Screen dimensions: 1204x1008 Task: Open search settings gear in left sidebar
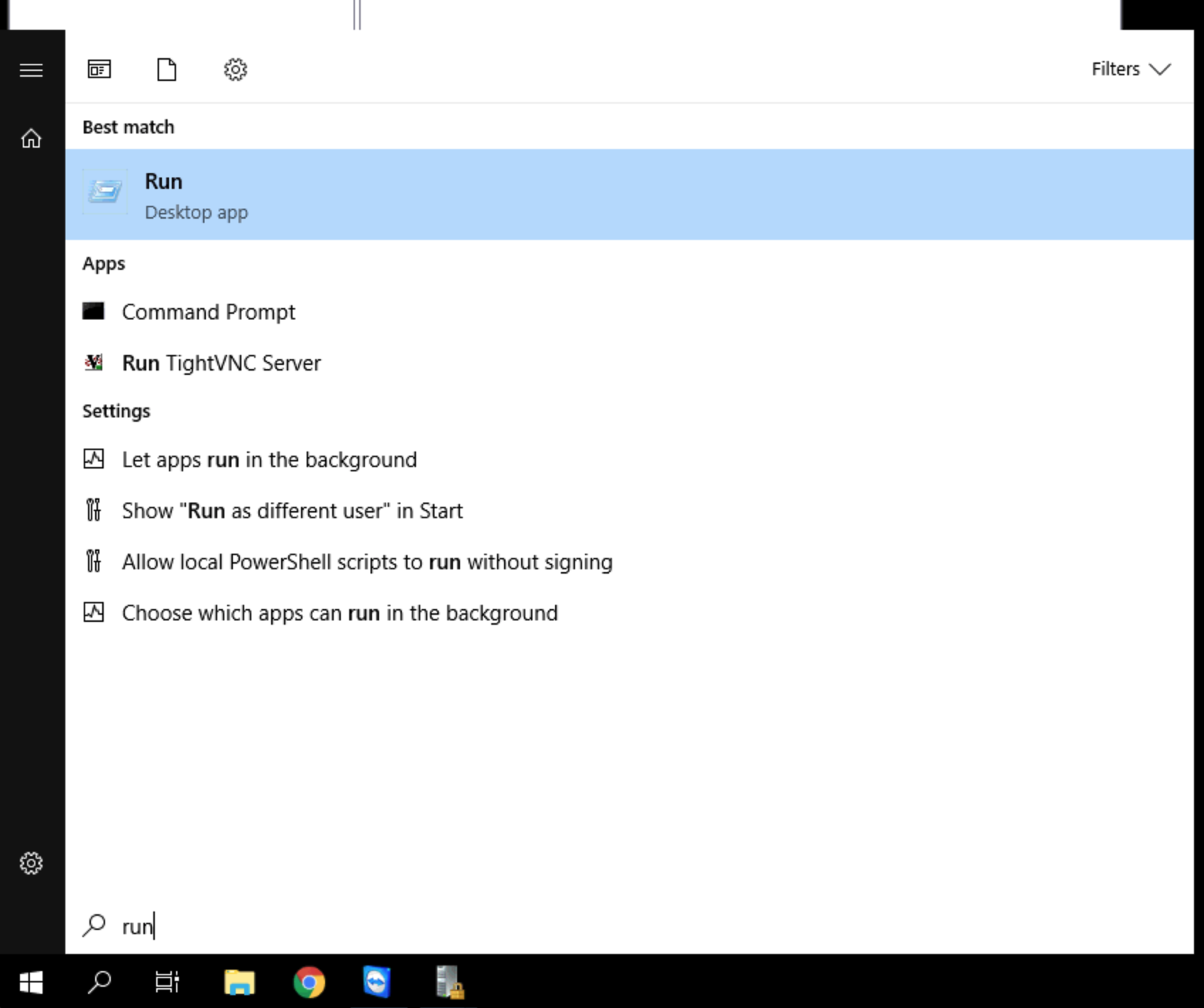pos(31,863)
